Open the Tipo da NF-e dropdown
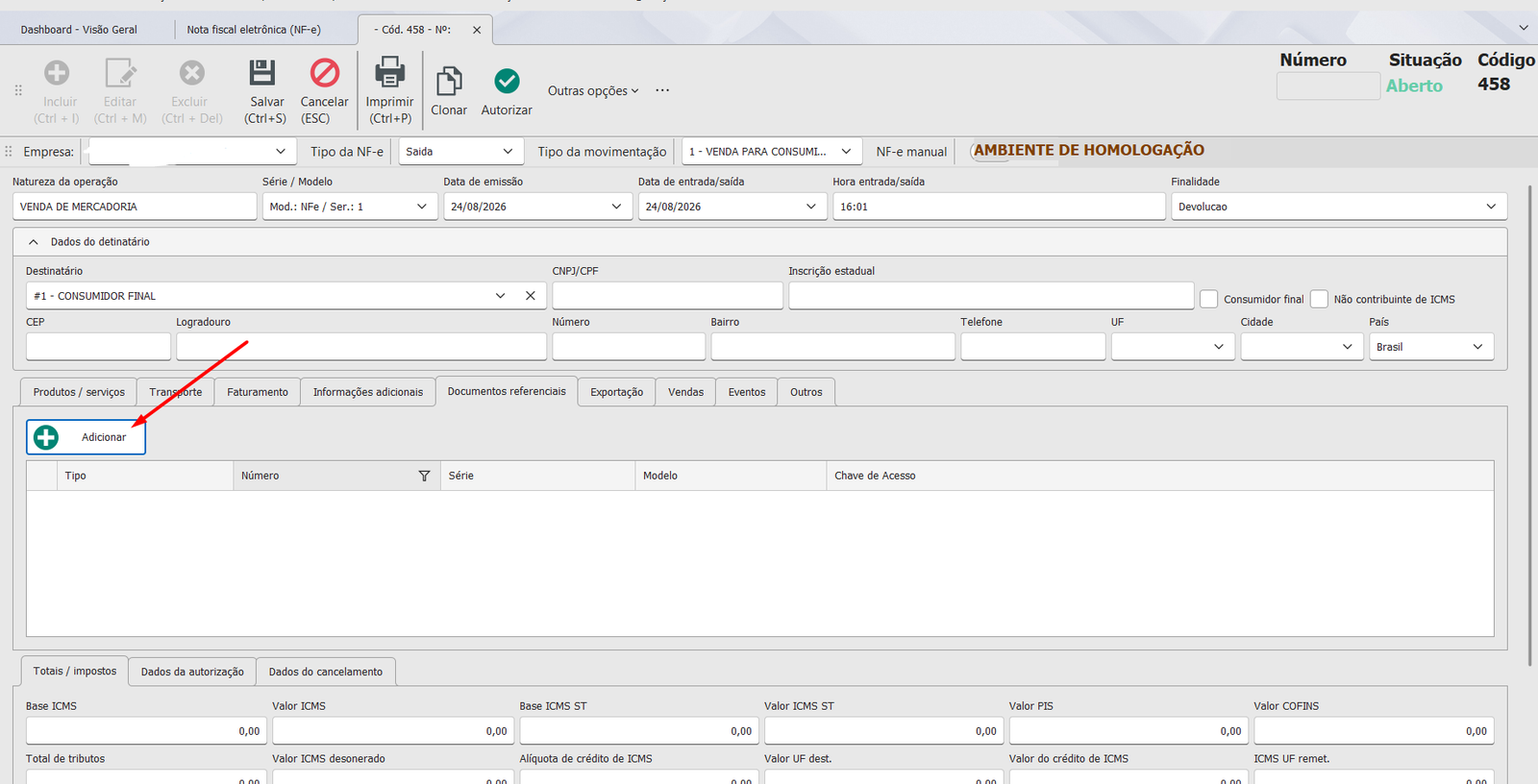Image resolution: width=1538 pixels, height=784 pixels. 508,151
